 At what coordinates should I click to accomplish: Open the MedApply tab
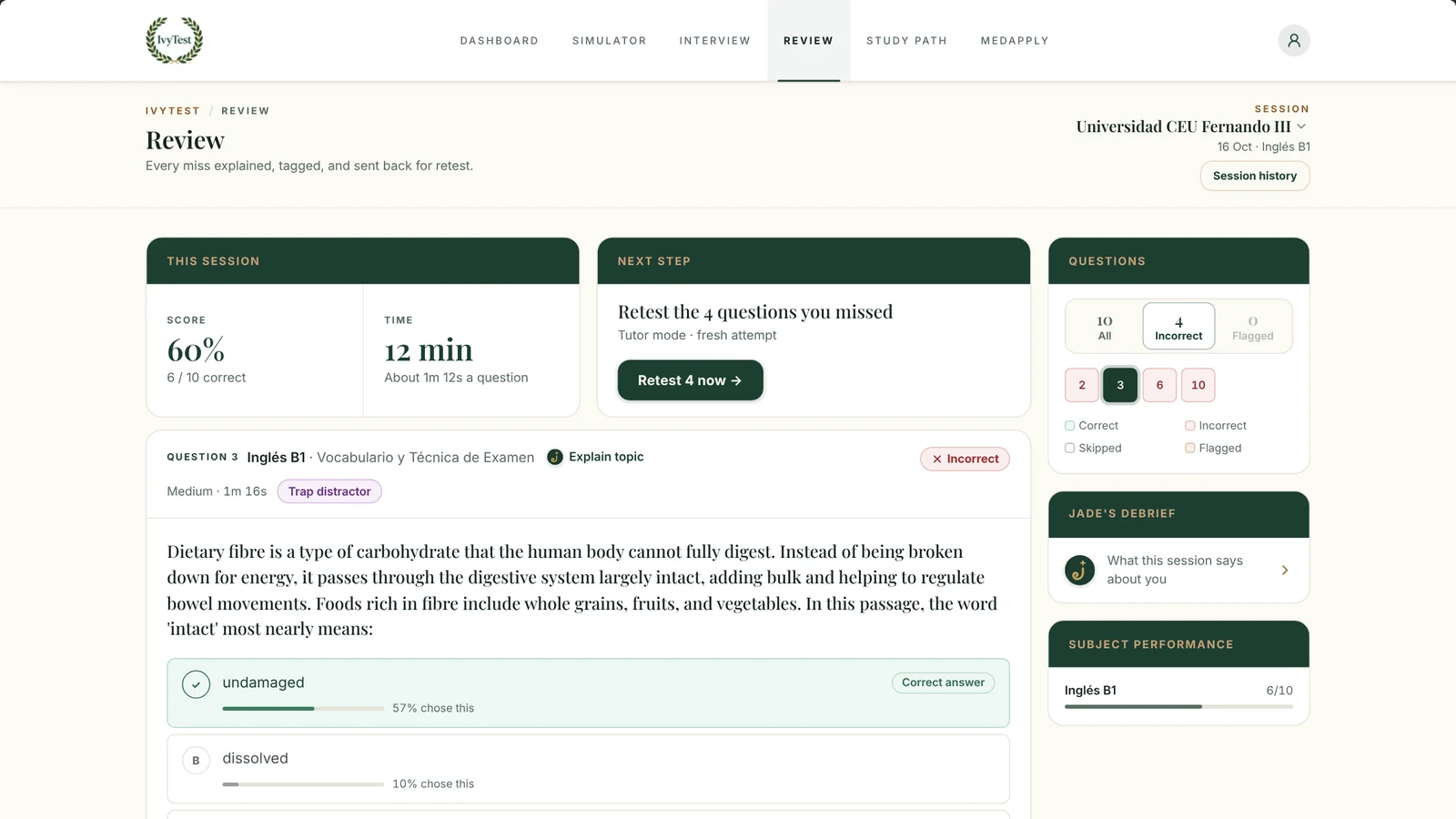pyautogui.click(x=1015, y=41)
